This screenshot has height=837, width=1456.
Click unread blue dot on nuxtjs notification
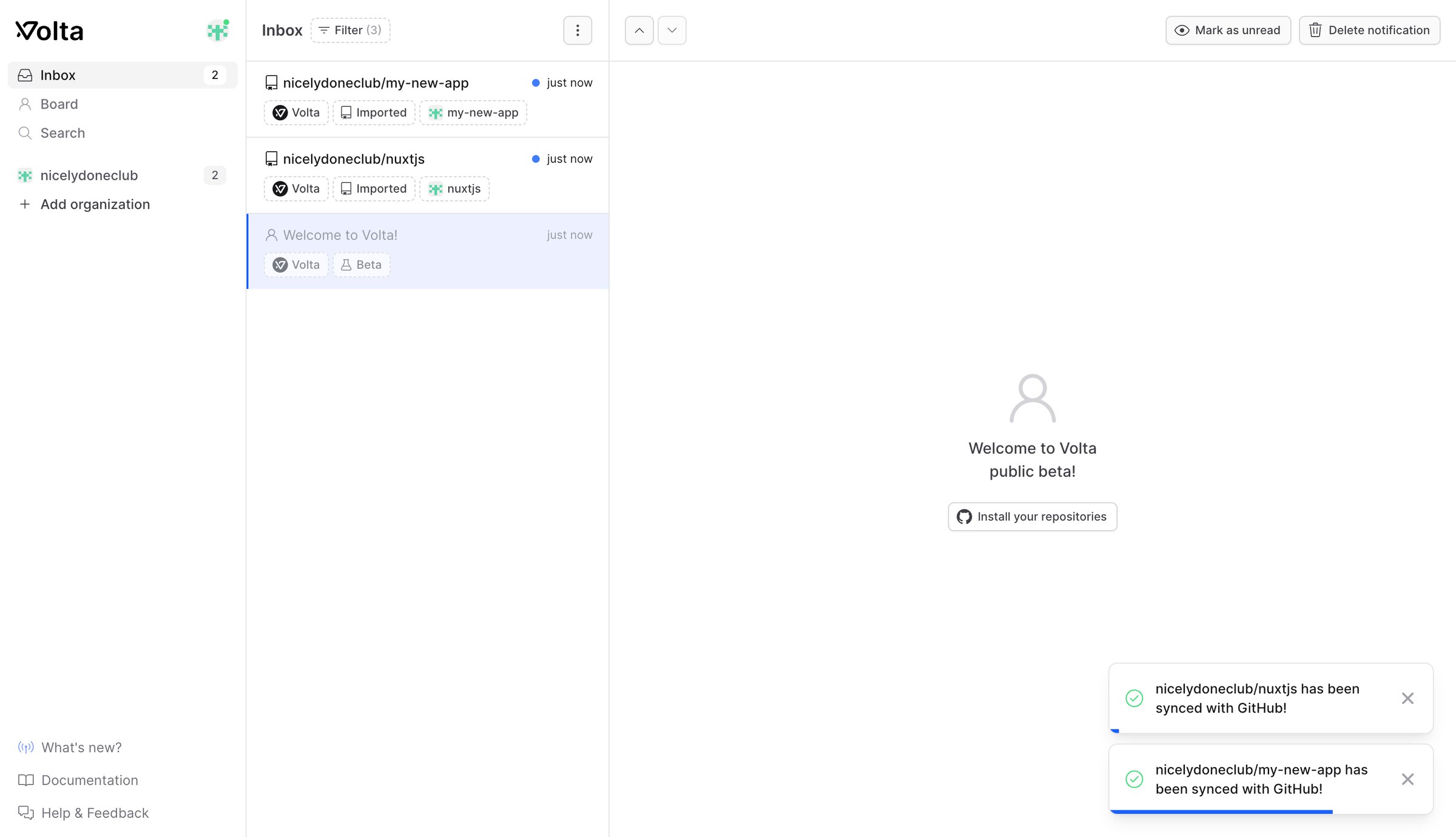coord(536,159)
